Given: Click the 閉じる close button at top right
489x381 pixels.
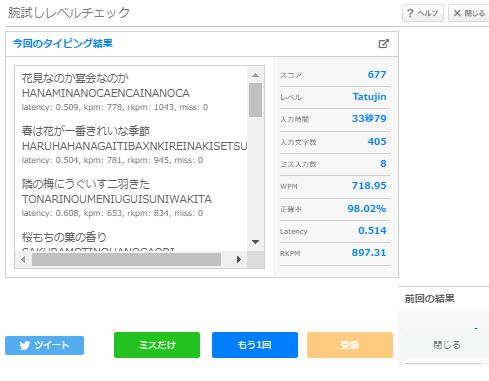Looking at the screenshot, I should [x=469, y=13].
